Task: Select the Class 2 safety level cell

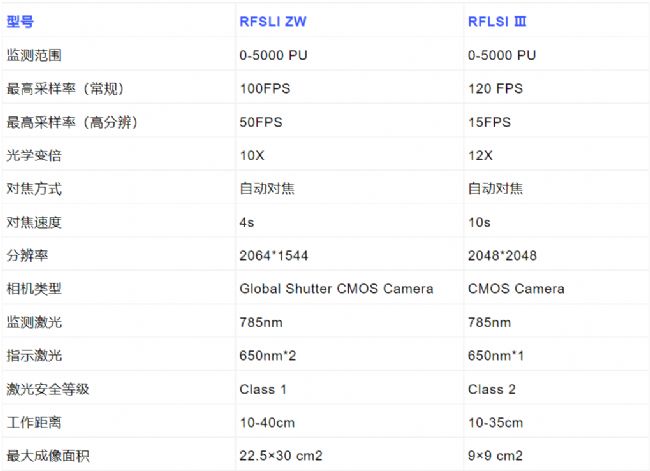Action: click(x=491, y=388)
